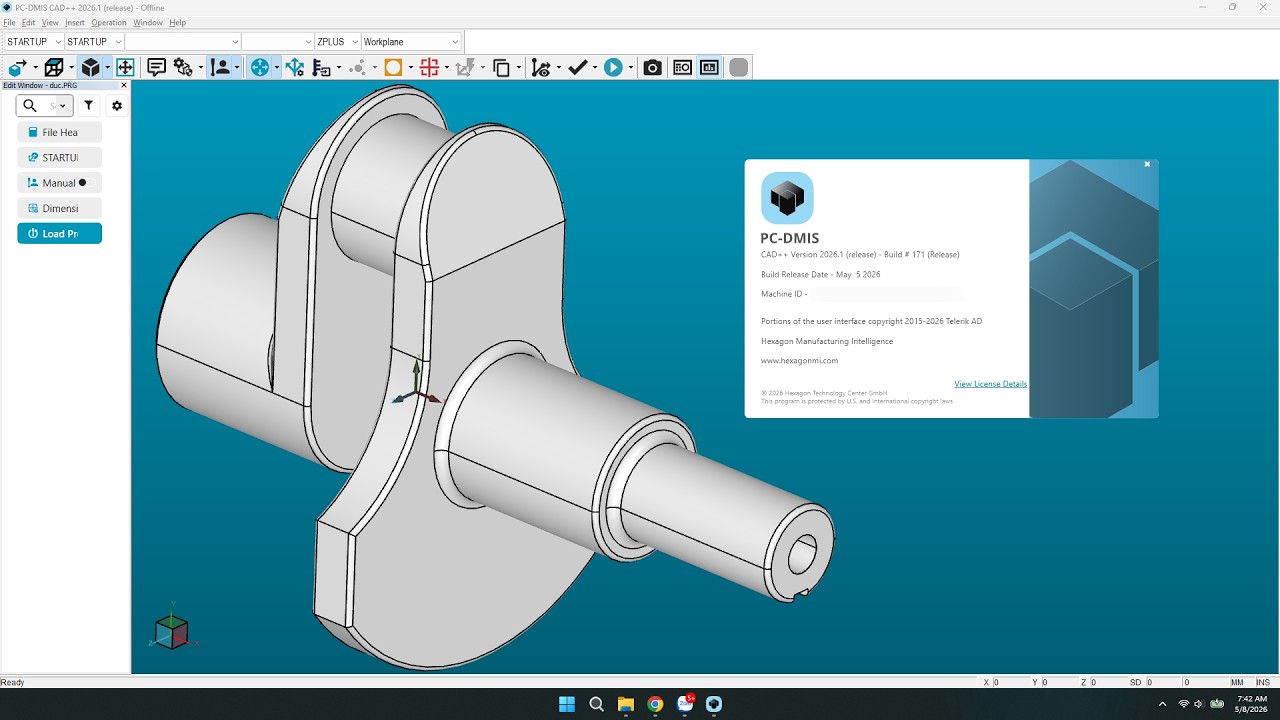Open first STARTUP dropdown

pos(34,42)
